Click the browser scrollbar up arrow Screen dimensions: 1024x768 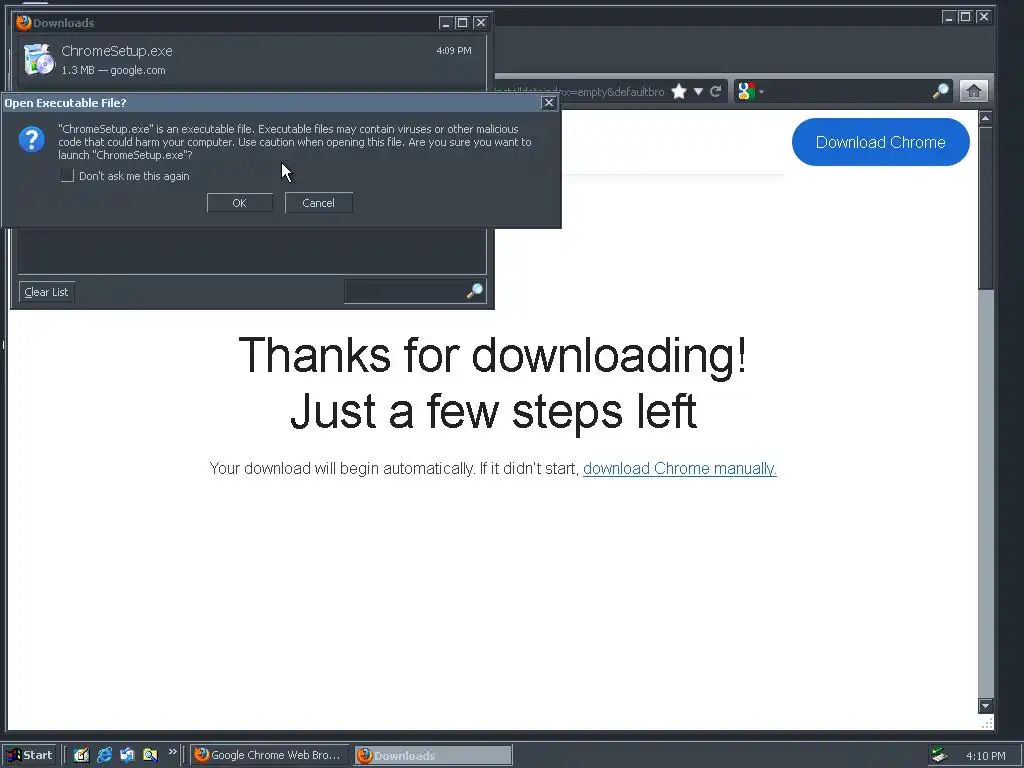(985, 118)
